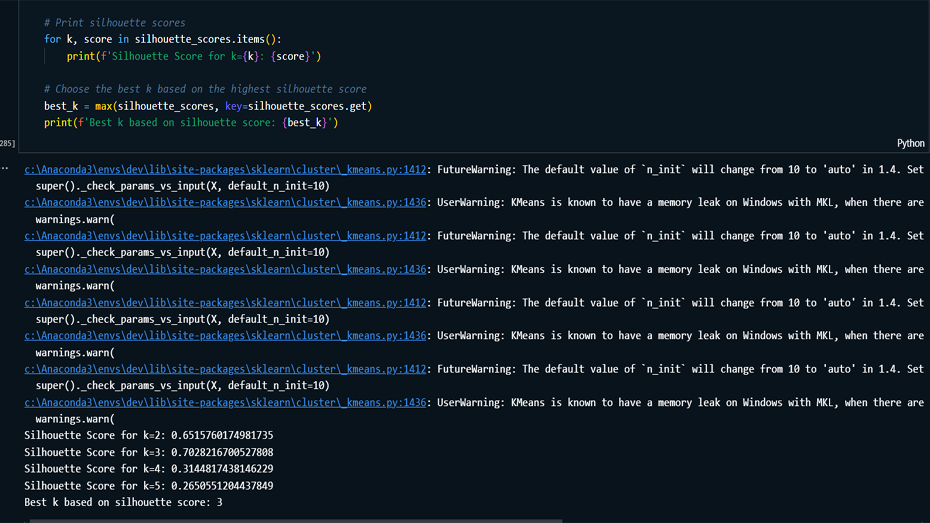Click the Silhouette Score for k=3 output line
The width and height of the screenshot is (930, 523).
tap(148, 452)
